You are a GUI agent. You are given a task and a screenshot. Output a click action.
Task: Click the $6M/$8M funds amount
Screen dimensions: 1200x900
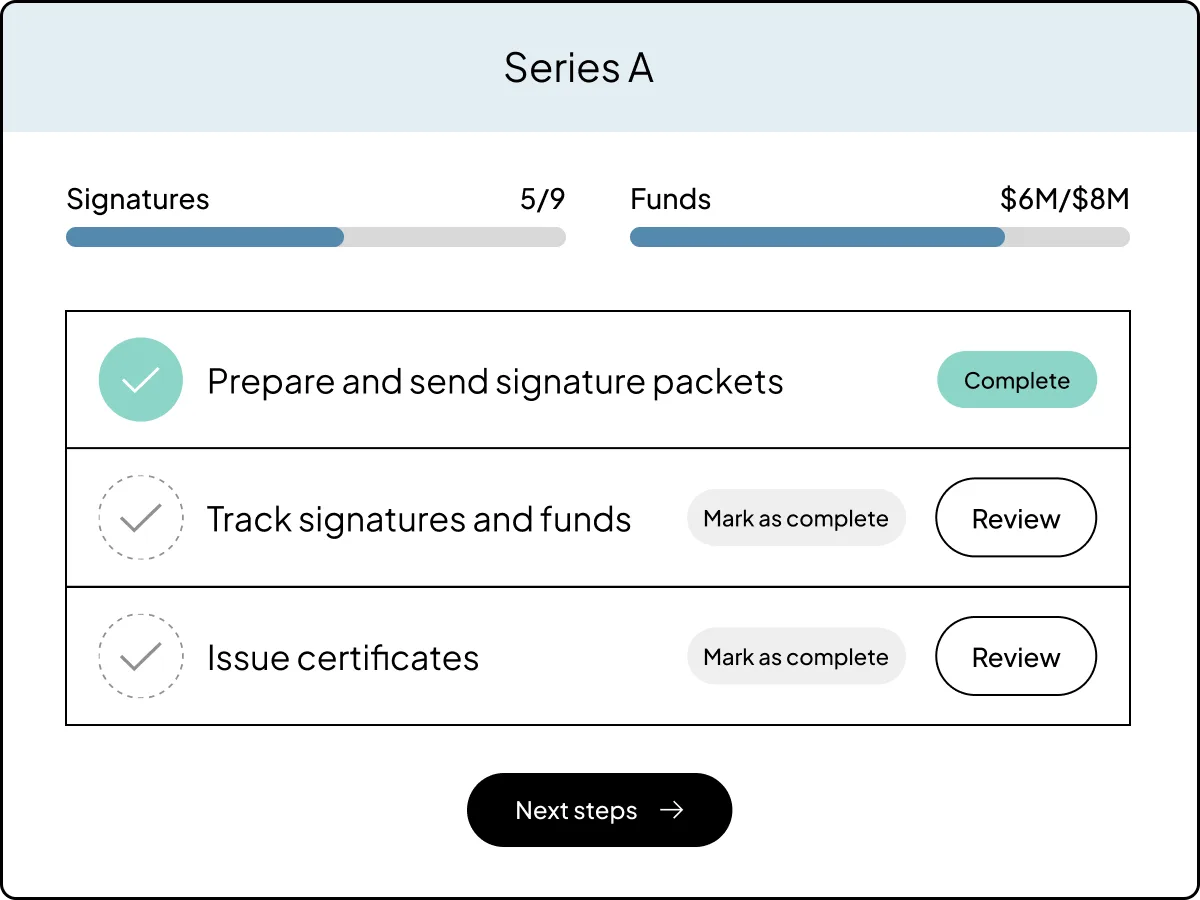(x=1065, y=199)
